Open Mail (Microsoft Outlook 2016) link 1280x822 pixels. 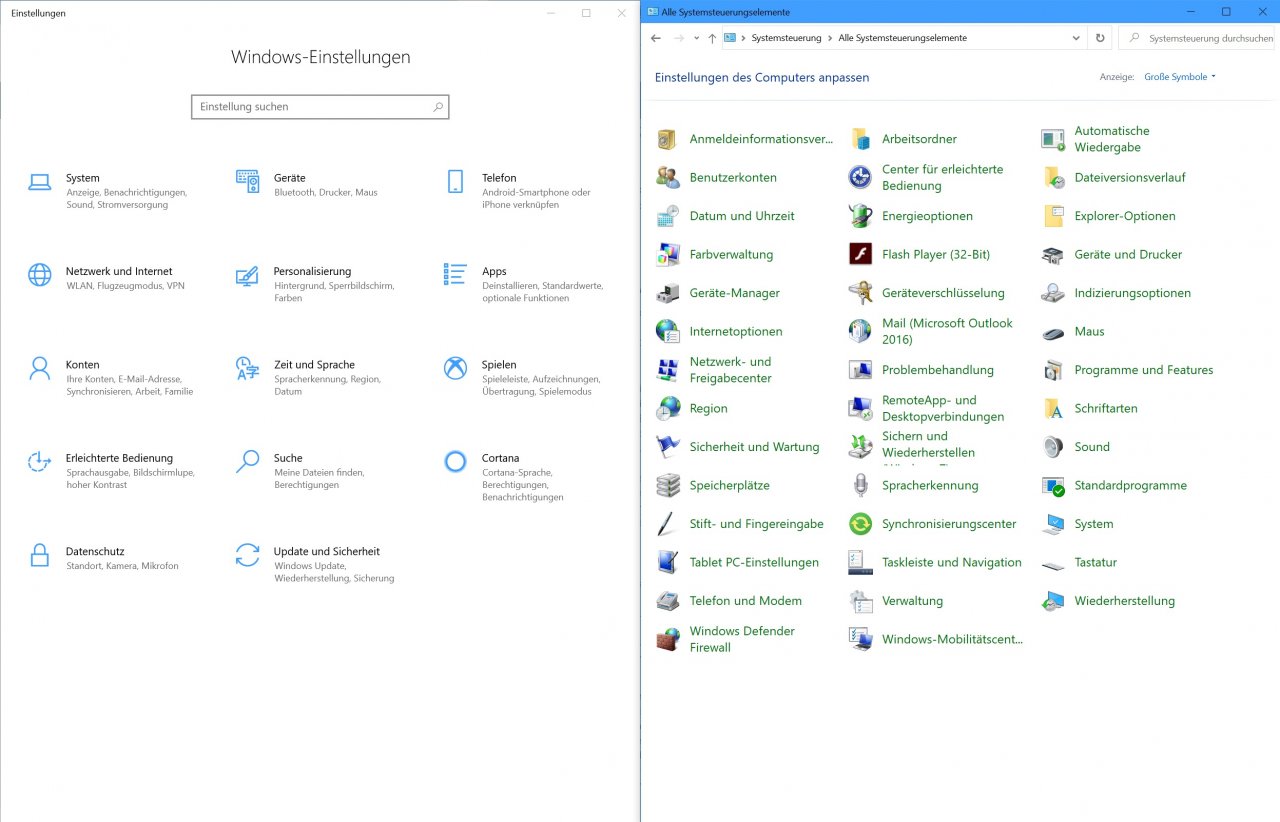click(x=946, y=331)
